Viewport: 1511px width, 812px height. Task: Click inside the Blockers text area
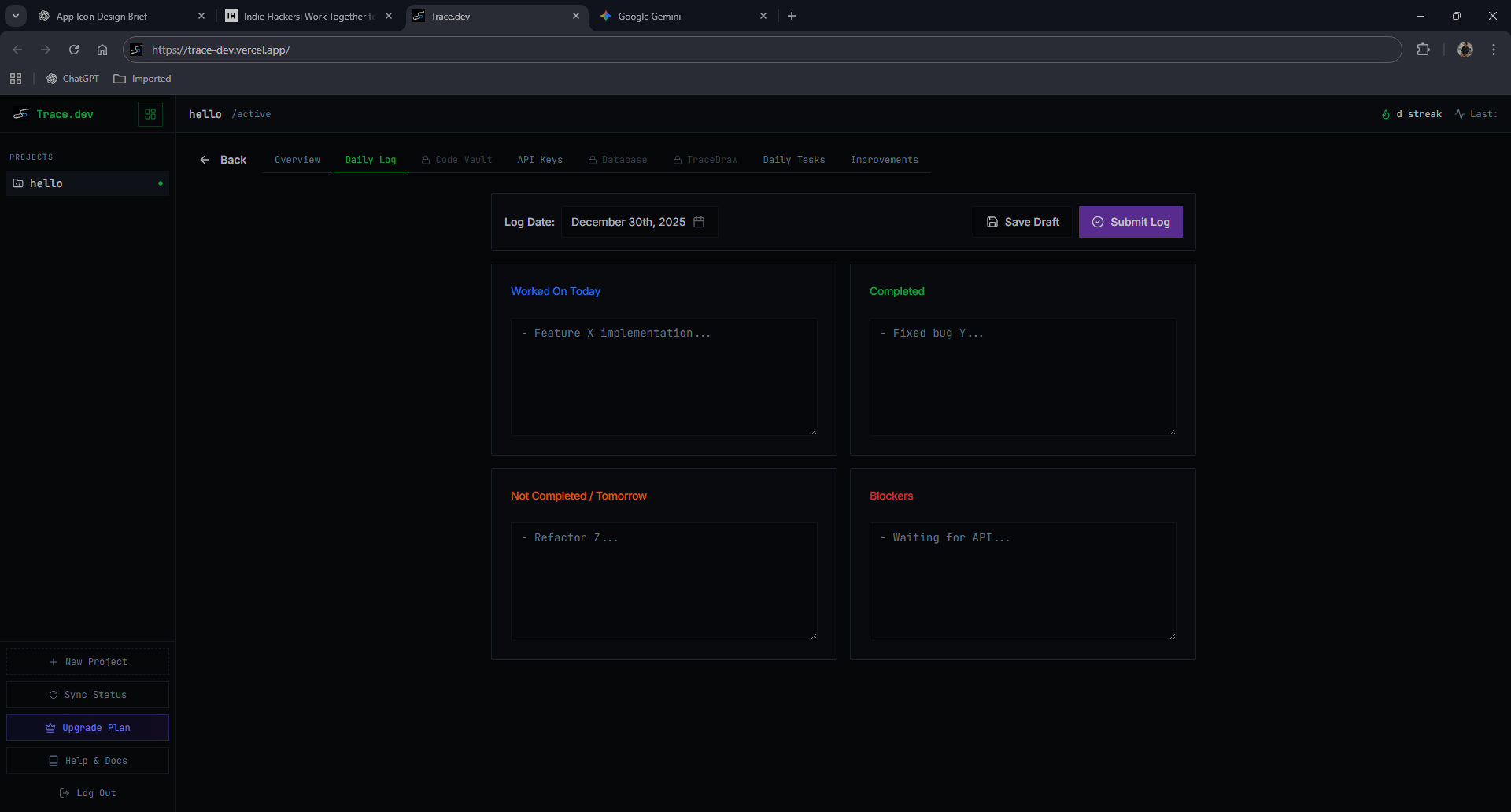[x=1021, y=581]
